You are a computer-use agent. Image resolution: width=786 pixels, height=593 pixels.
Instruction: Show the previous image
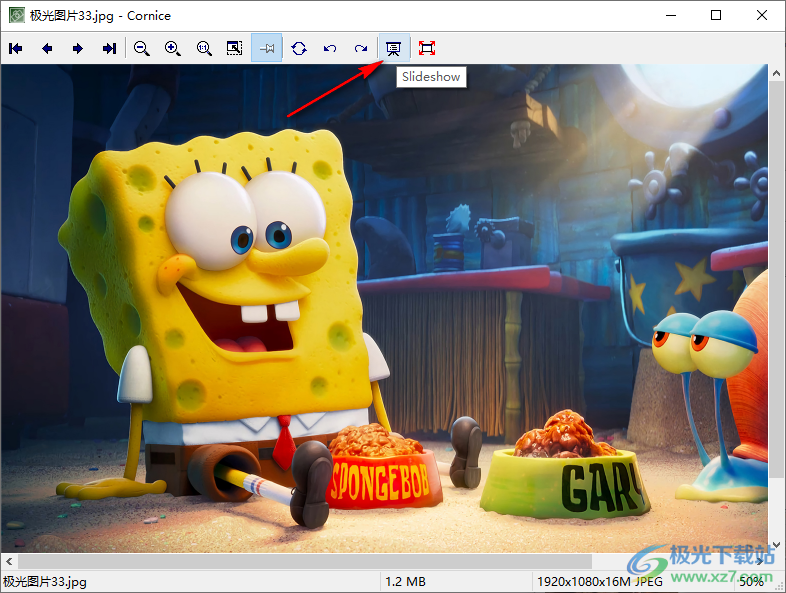point(47,48)
